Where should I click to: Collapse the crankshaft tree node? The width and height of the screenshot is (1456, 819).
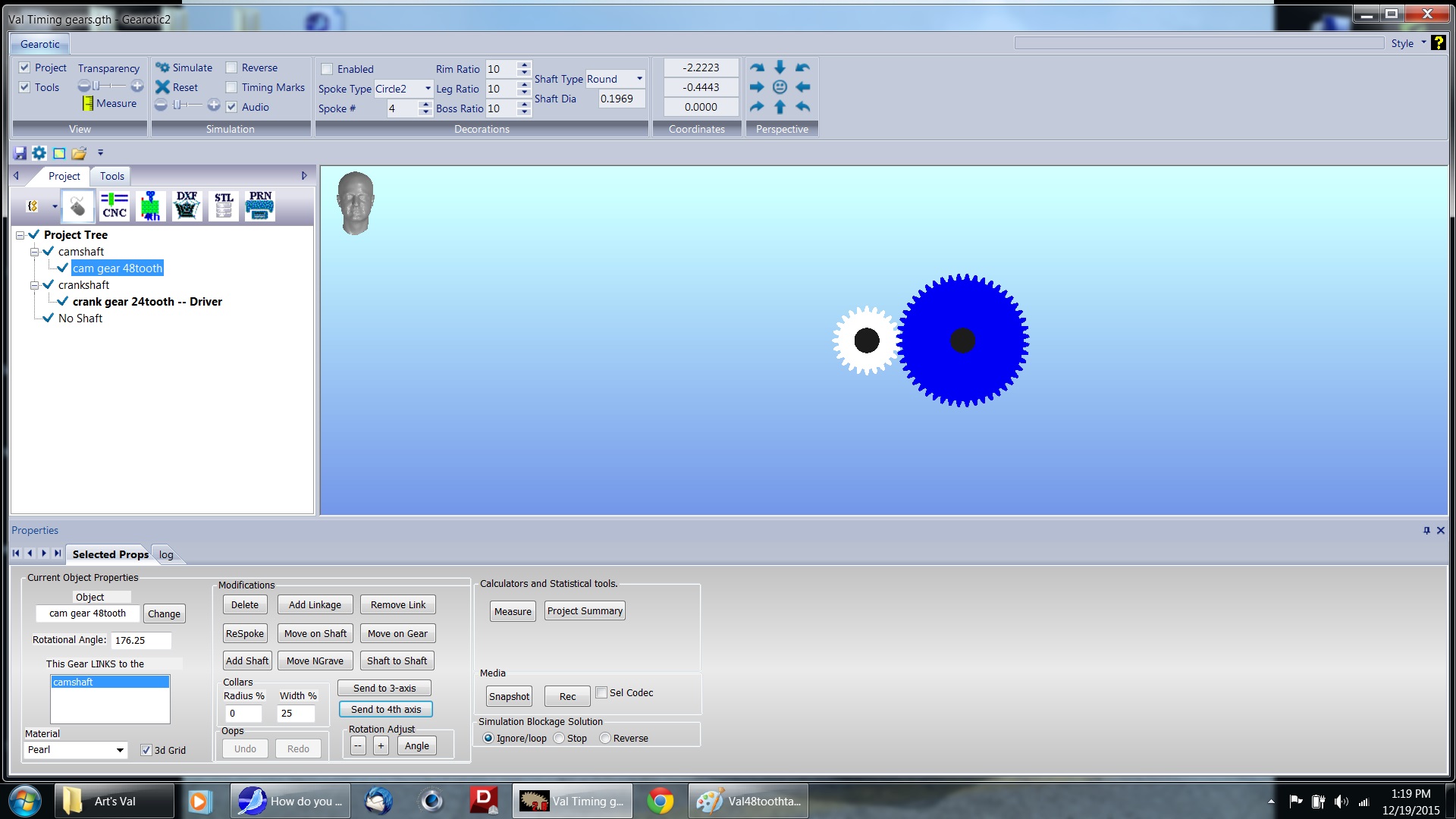[x=34, y=285]
